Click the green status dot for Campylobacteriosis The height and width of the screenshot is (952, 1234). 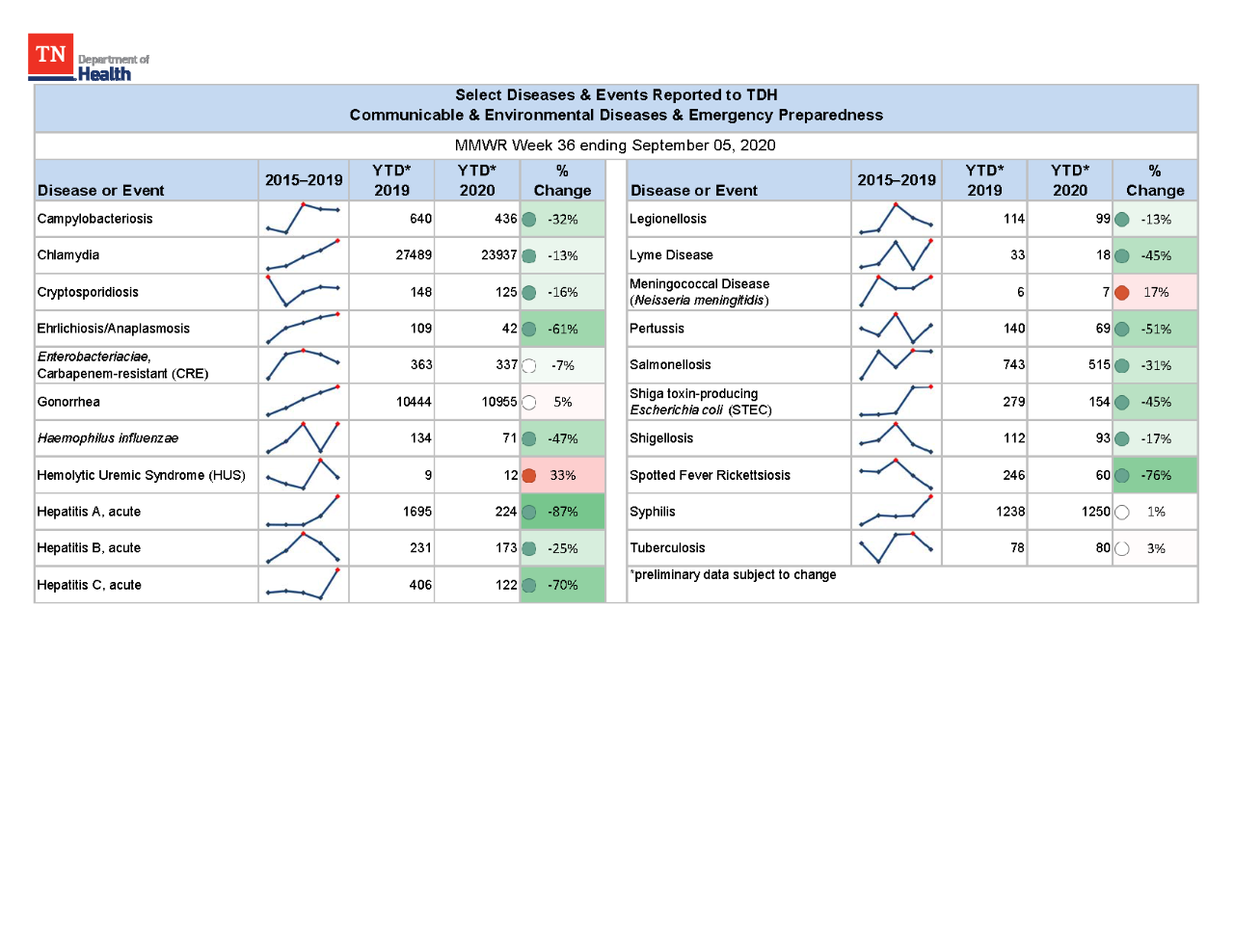point(529,220)
